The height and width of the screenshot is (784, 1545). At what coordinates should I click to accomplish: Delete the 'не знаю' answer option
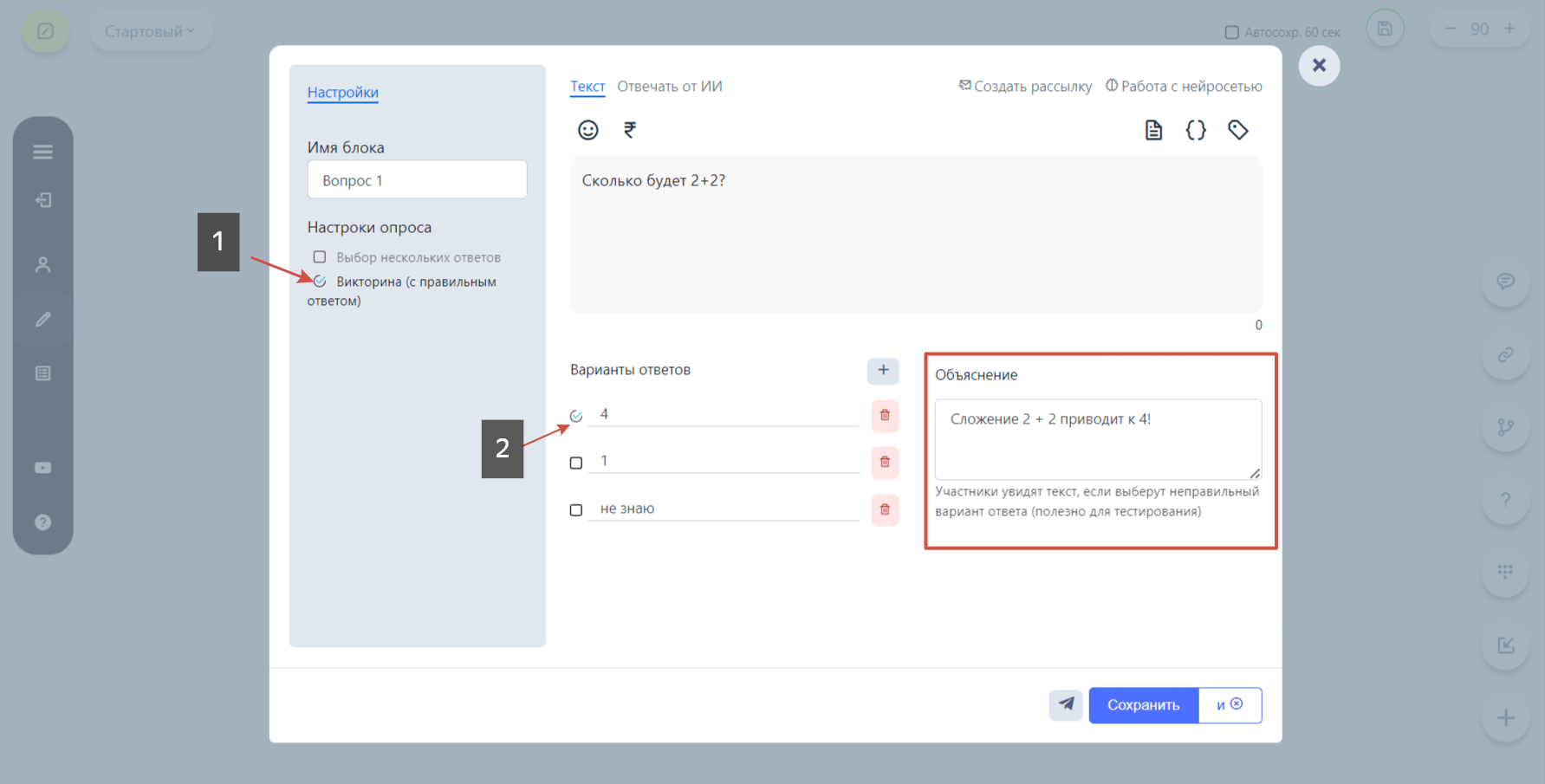click(885, 510)
